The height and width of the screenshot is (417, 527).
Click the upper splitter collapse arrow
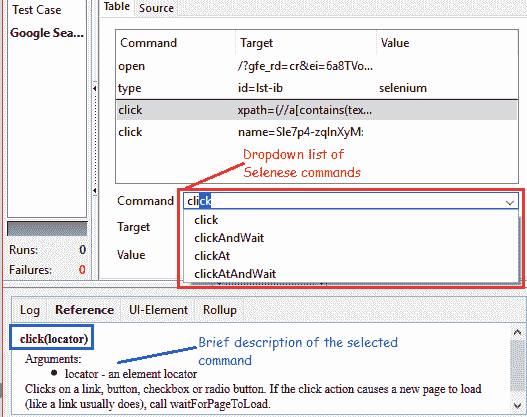pos(95,88)
